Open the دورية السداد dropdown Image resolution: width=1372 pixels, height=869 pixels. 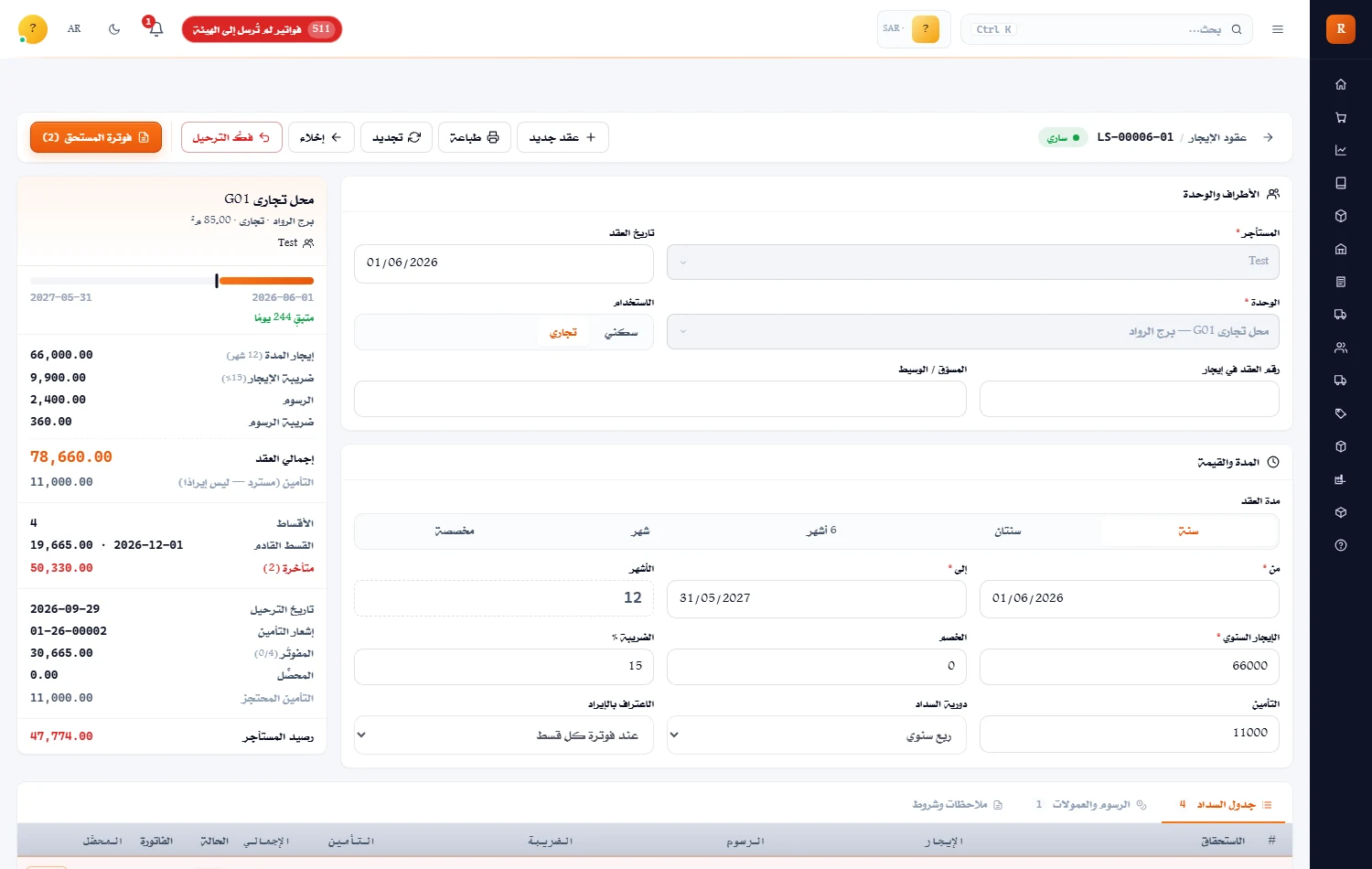pos(817,735)
